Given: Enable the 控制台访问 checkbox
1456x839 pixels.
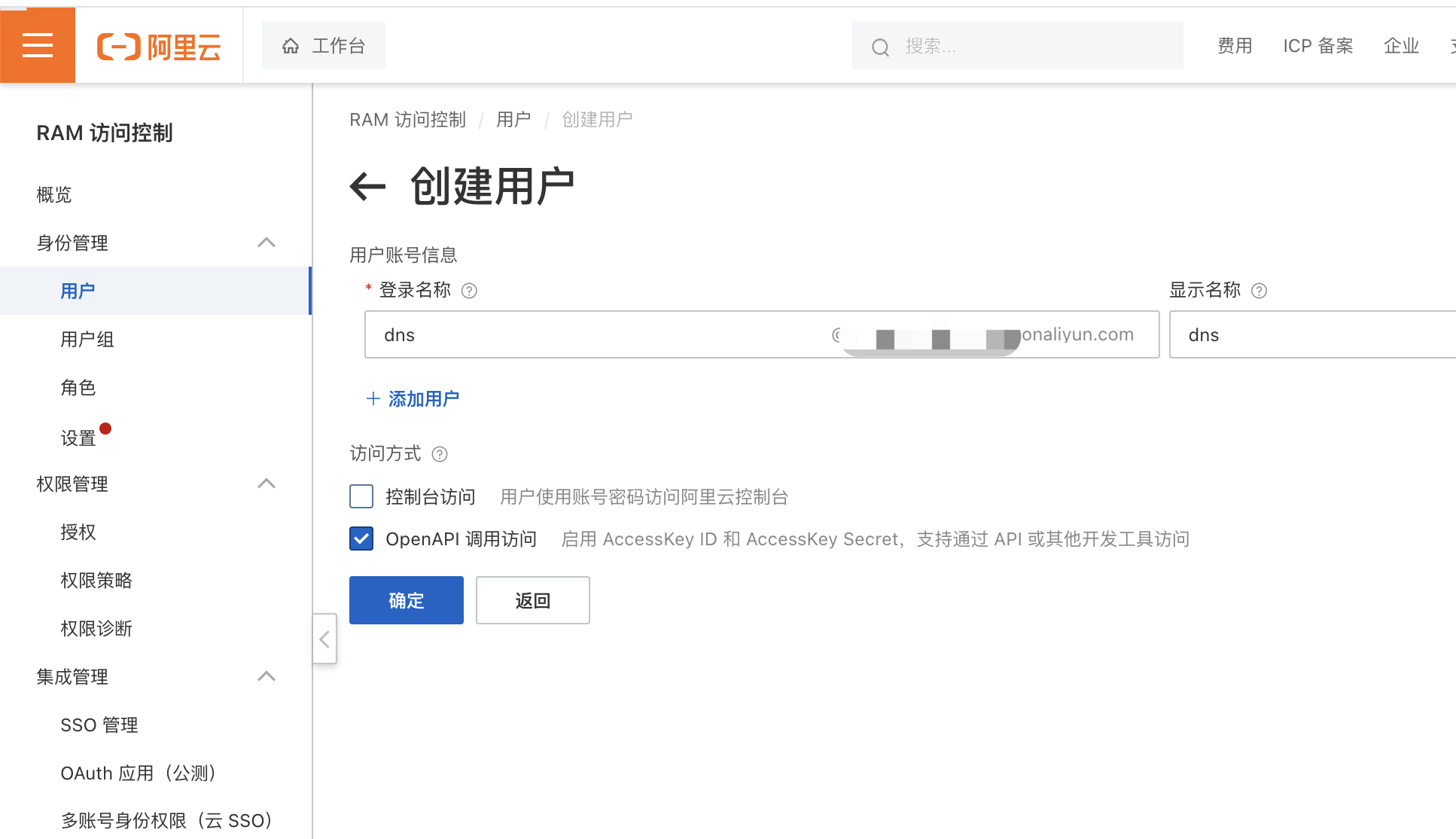Looking at the screenshot, I should [x=361, y=496].
